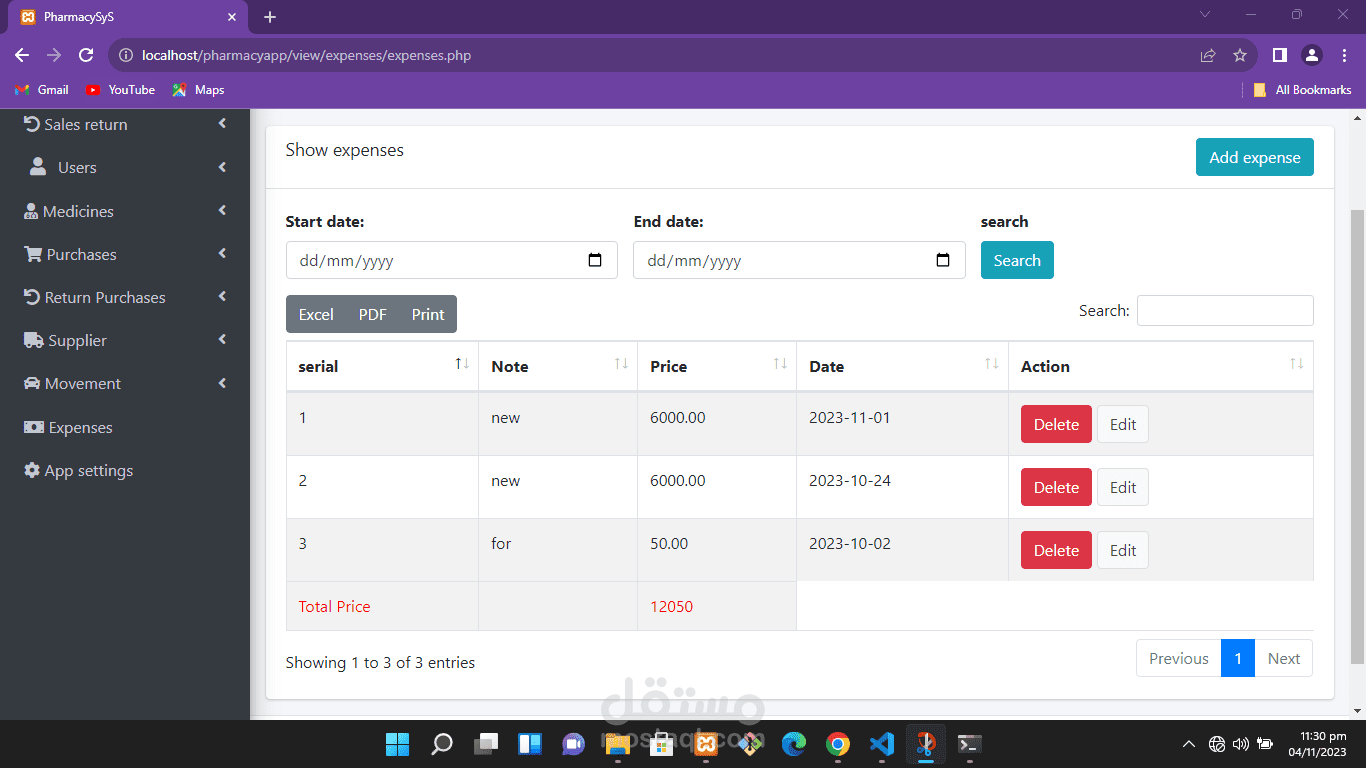Open the Medicines sidebar menu label
This screenshot has width=1366, height=768.
(78, 211)
